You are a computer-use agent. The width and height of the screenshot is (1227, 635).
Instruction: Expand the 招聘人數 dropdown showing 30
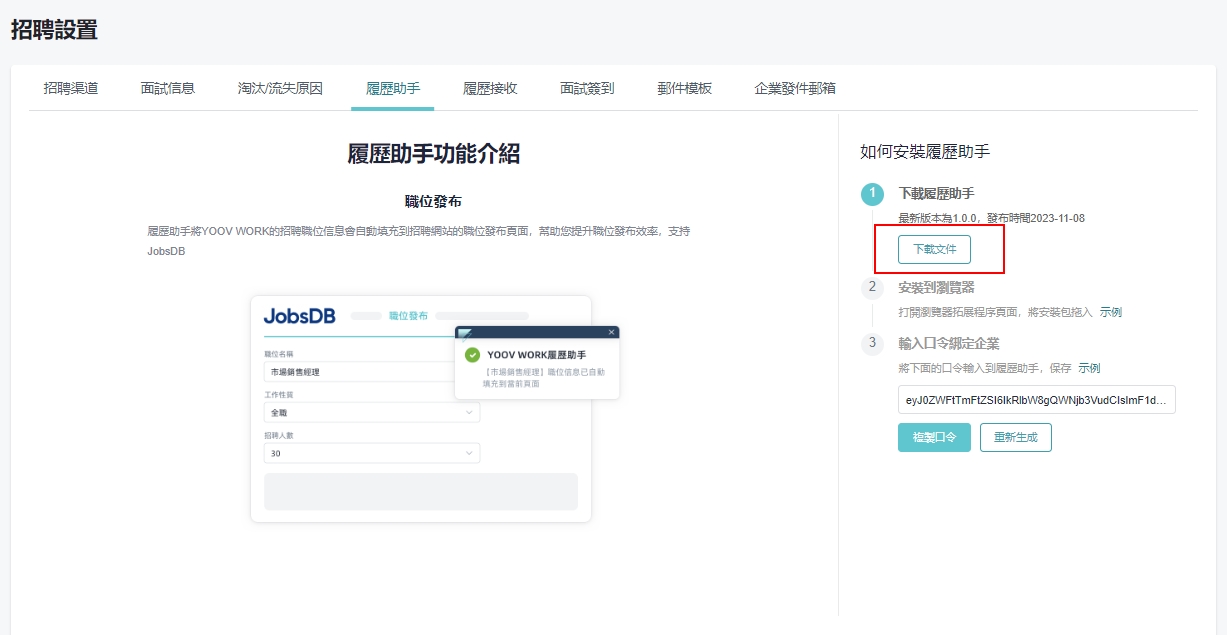click(372, 453)
